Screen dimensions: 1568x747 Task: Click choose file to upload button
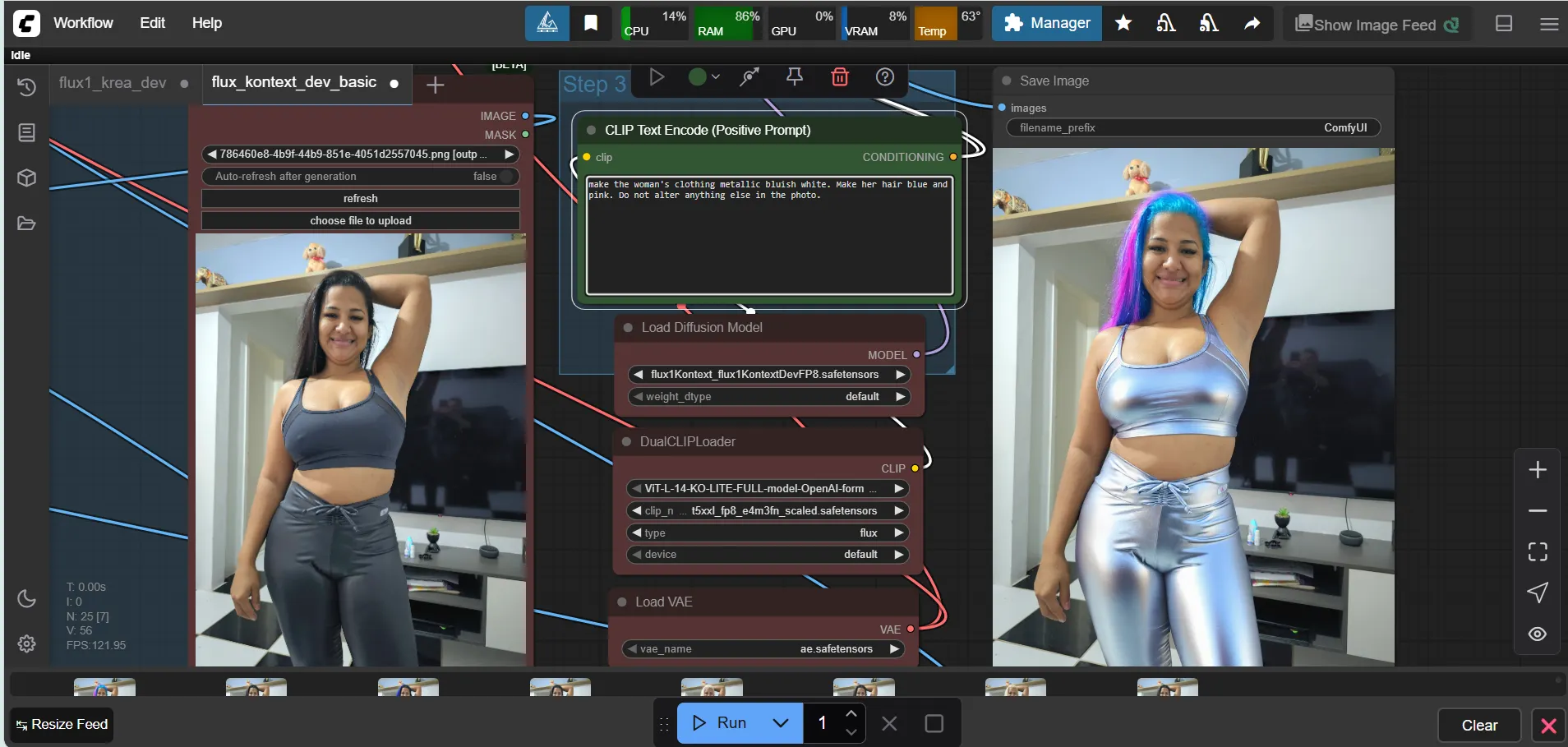pyautogui.click(x=360, y=221)
